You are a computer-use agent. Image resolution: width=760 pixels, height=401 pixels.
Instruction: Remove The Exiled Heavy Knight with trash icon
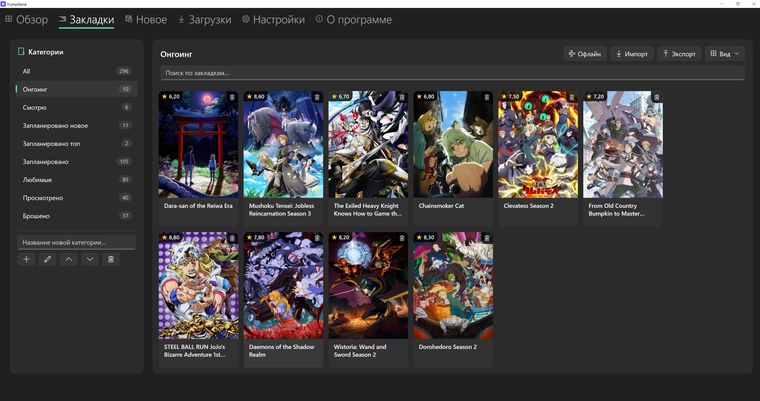pyautogui.click(x=402, y=97)
